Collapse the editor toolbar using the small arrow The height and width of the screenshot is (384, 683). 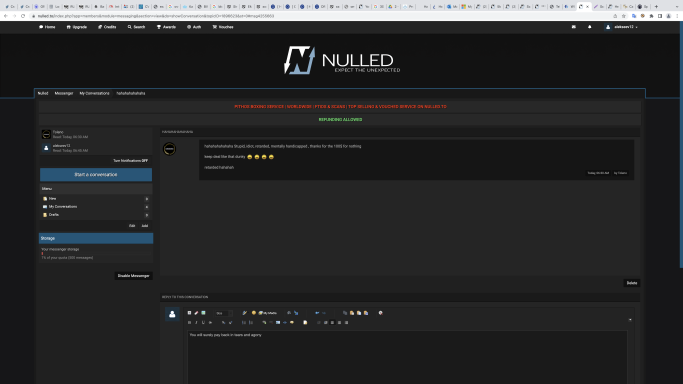pos(630,320)
